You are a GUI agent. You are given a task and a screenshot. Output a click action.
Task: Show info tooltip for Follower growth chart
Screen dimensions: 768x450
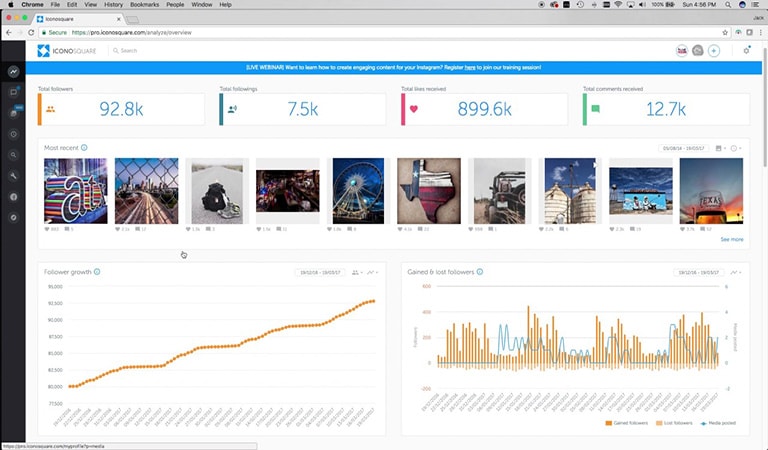click(97, 272)
